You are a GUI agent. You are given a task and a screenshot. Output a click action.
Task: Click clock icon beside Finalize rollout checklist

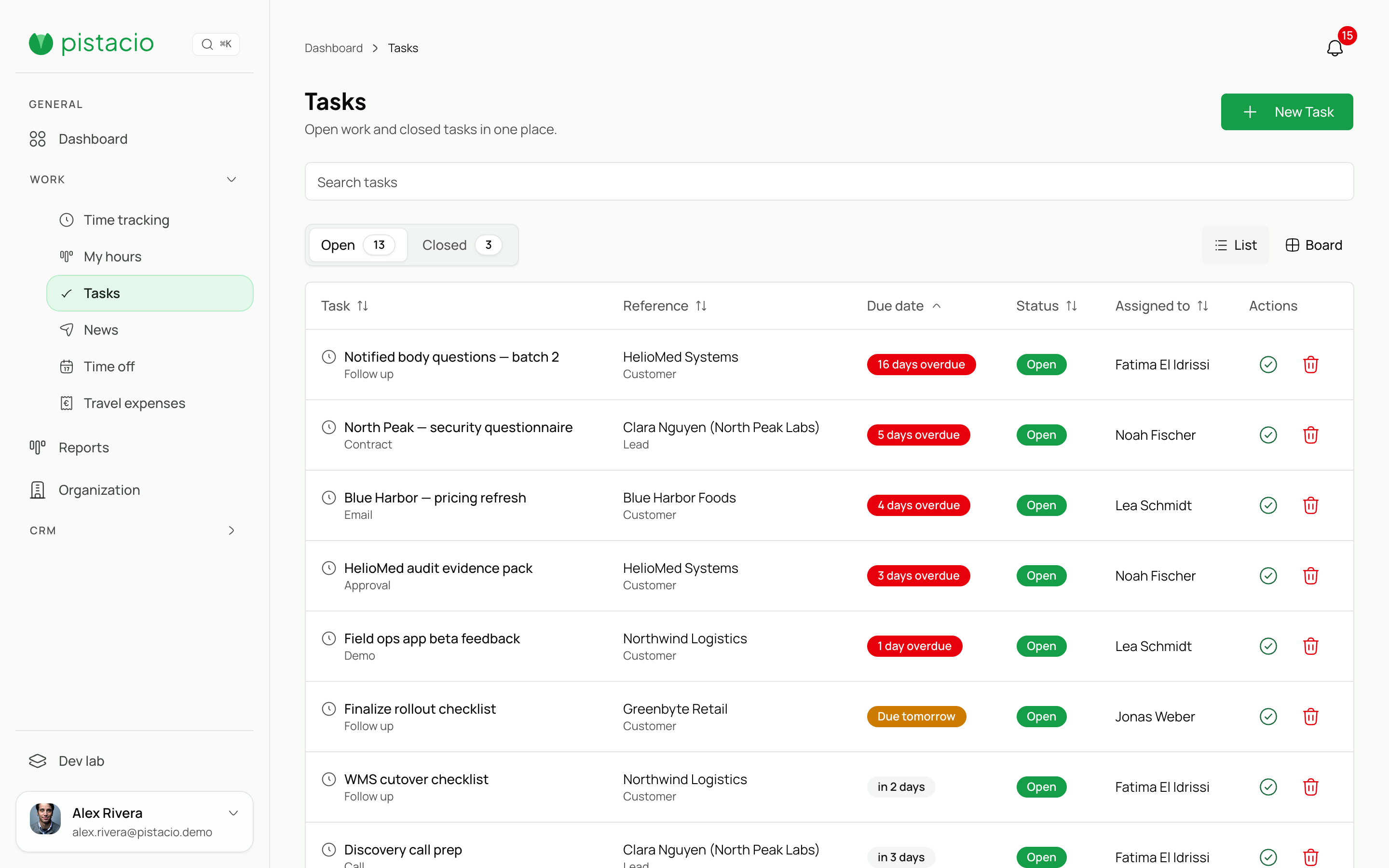pyautogui.click(x=328, y=709)
